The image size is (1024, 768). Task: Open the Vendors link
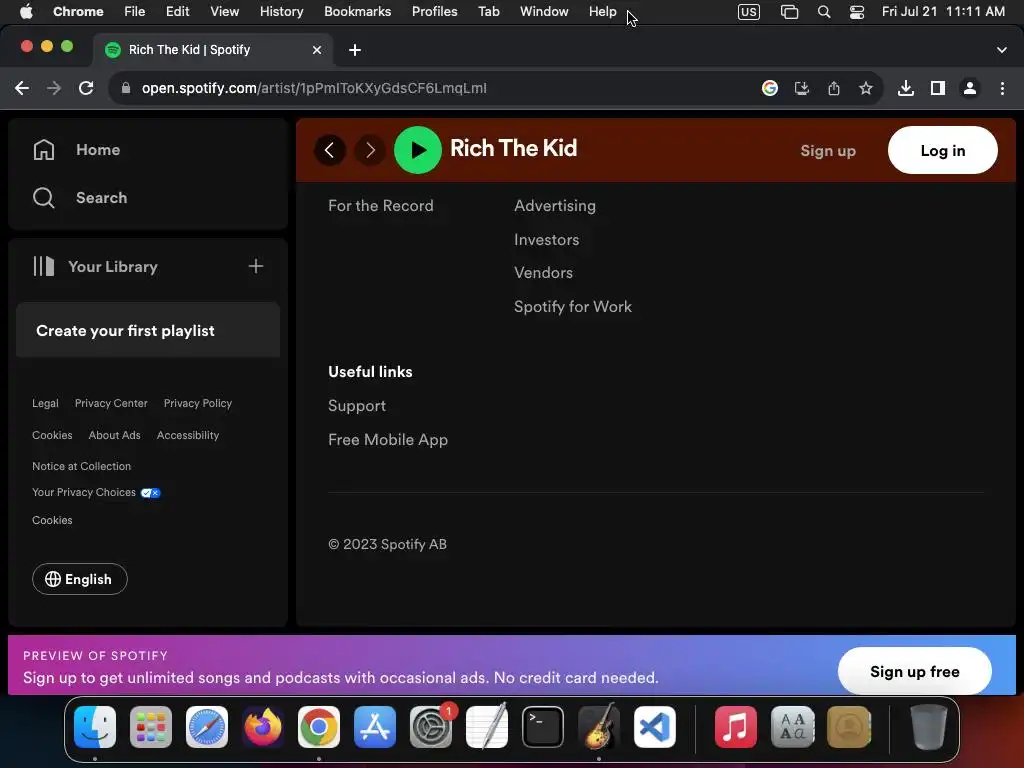click(543, 272)
